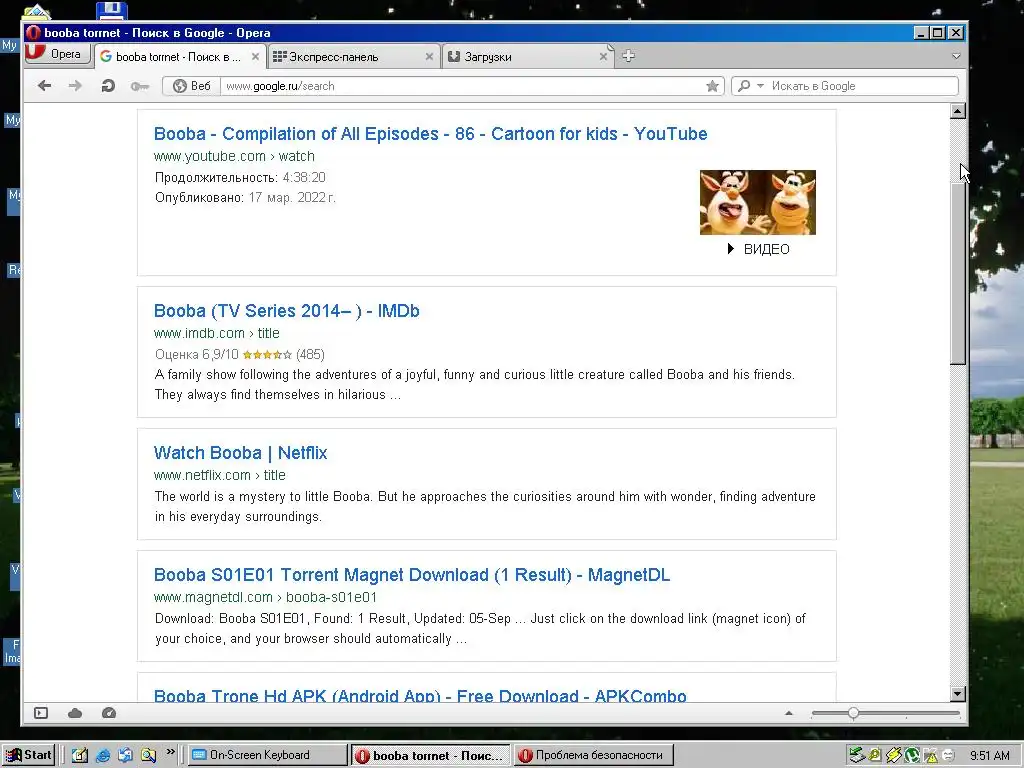Click the Опубликовано: 17 мар. 2022 text
1024x768 pixels.
tap(245, 197)
